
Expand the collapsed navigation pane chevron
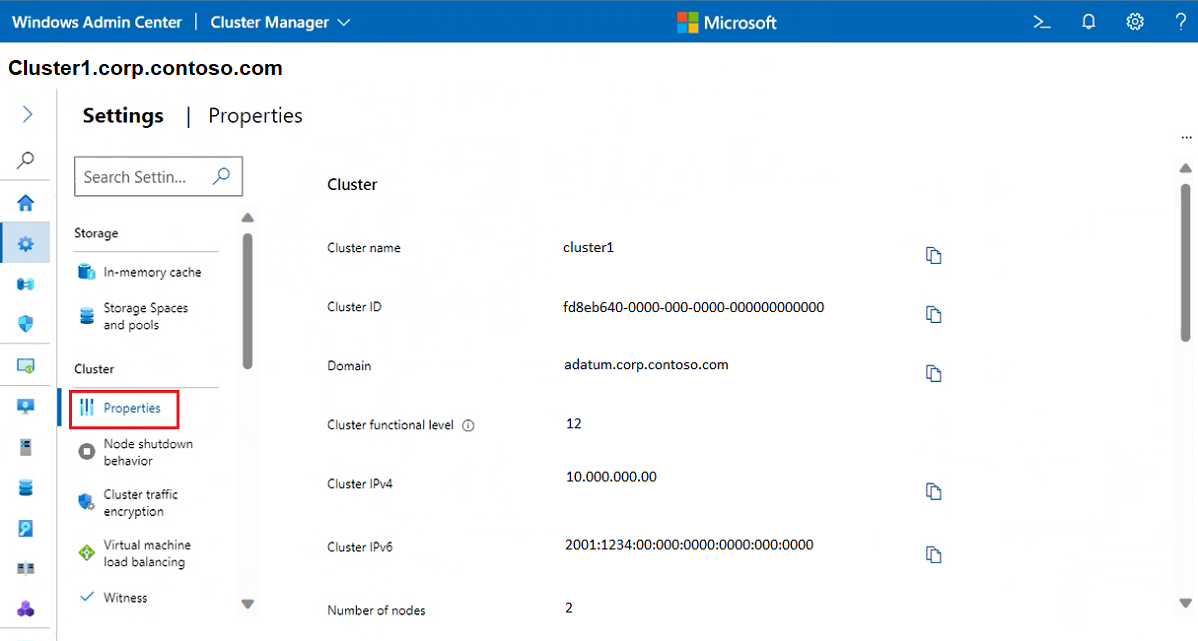pos(25,113)
